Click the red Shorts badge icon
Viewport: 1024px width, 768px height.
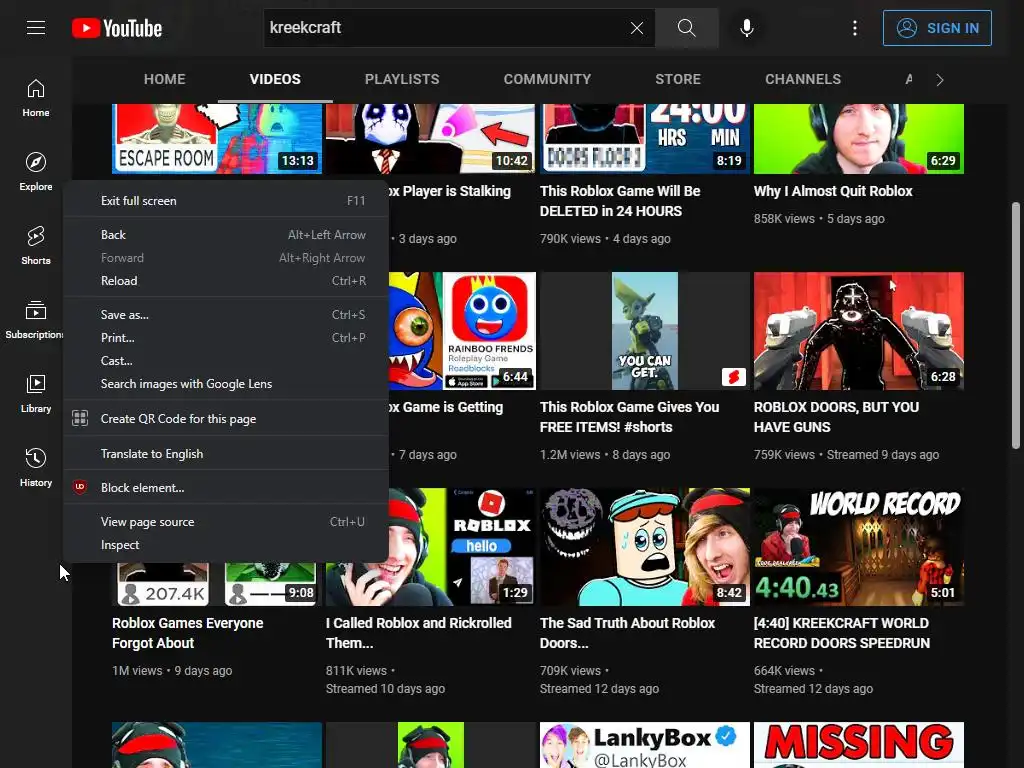click(733, 377)
